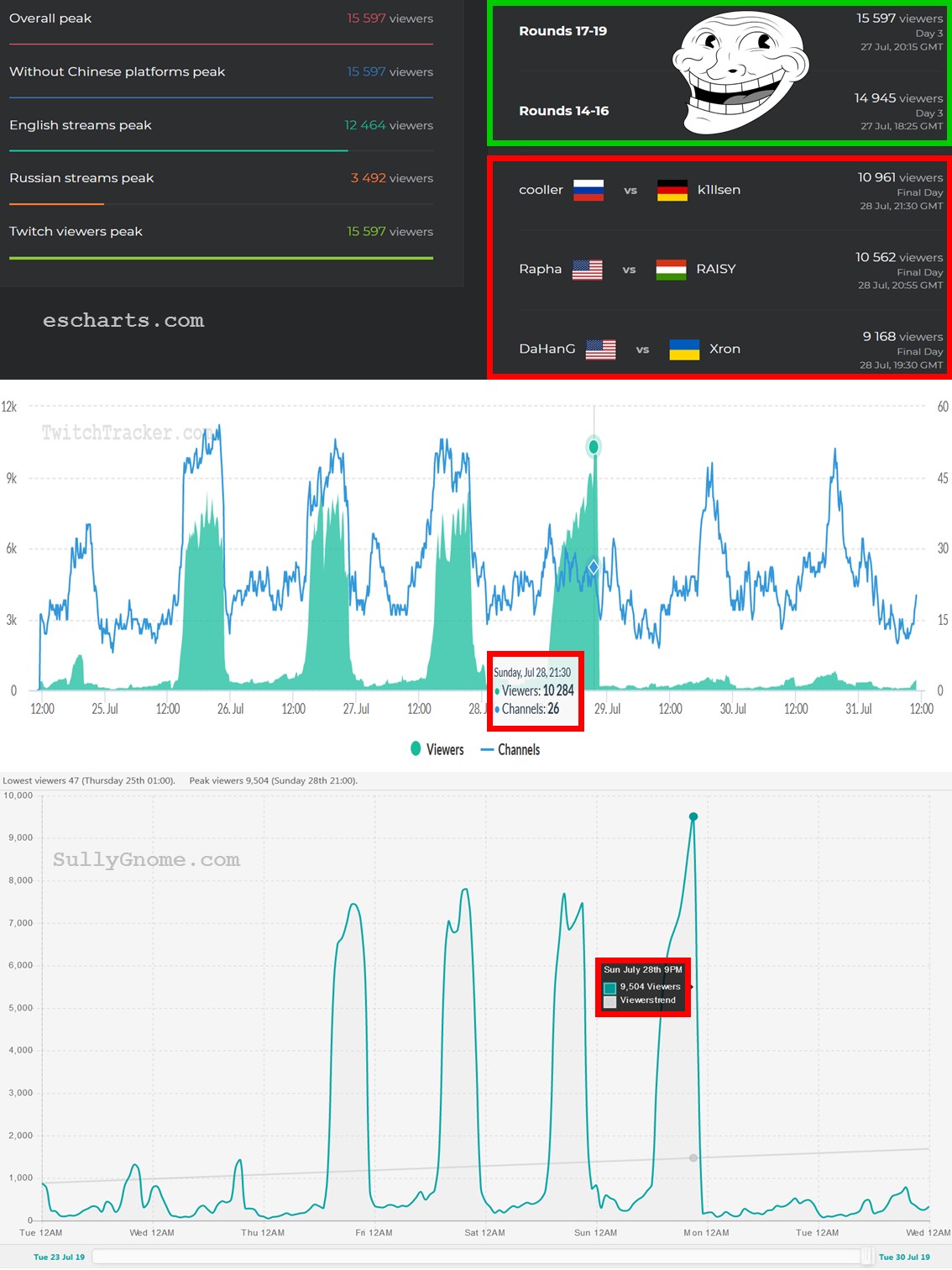
Task: Click the peak viewers dot on TwitchTracker chart
Action: point(594,447)
